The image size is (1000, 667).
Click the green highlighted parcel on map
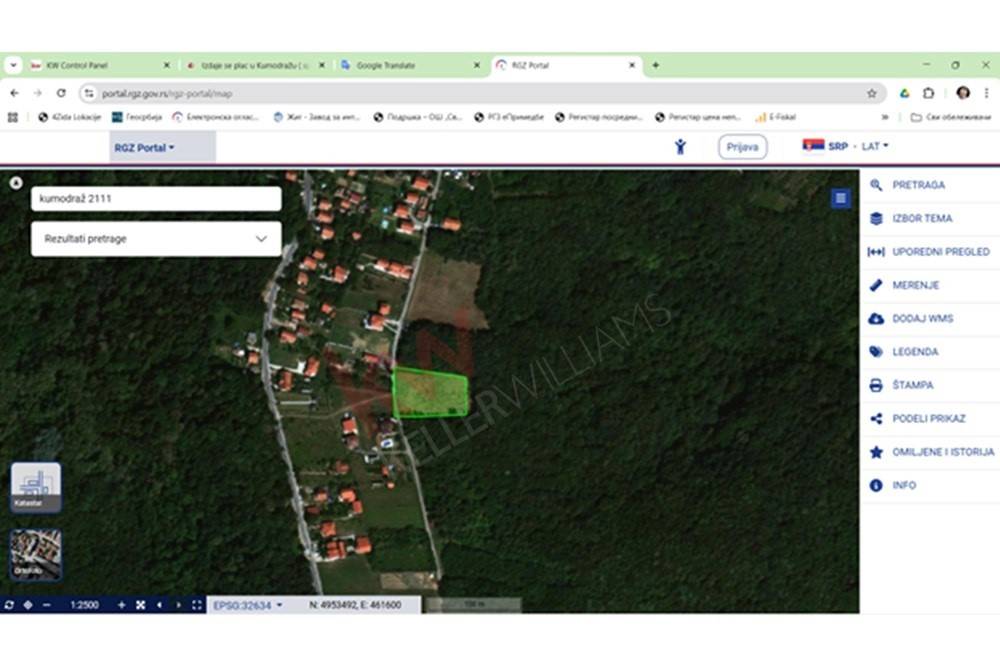(430, 393)
